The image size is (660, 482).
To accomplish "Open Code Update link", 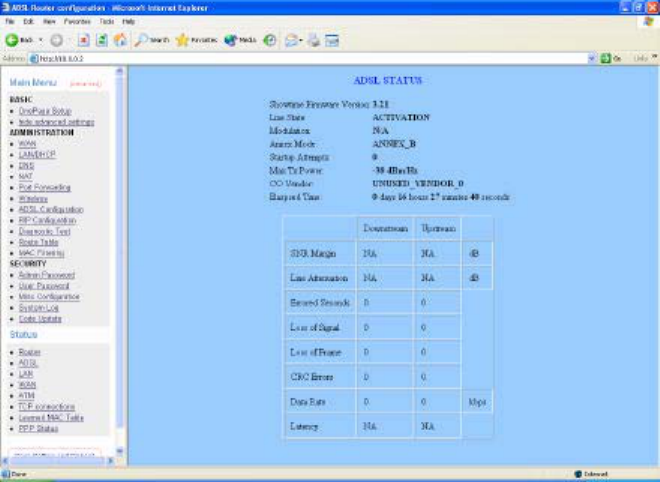I will click(x=40, y=319).
